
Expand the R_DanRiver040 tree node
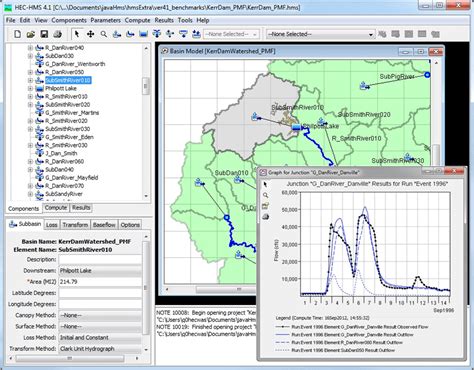tap(30, 48)
